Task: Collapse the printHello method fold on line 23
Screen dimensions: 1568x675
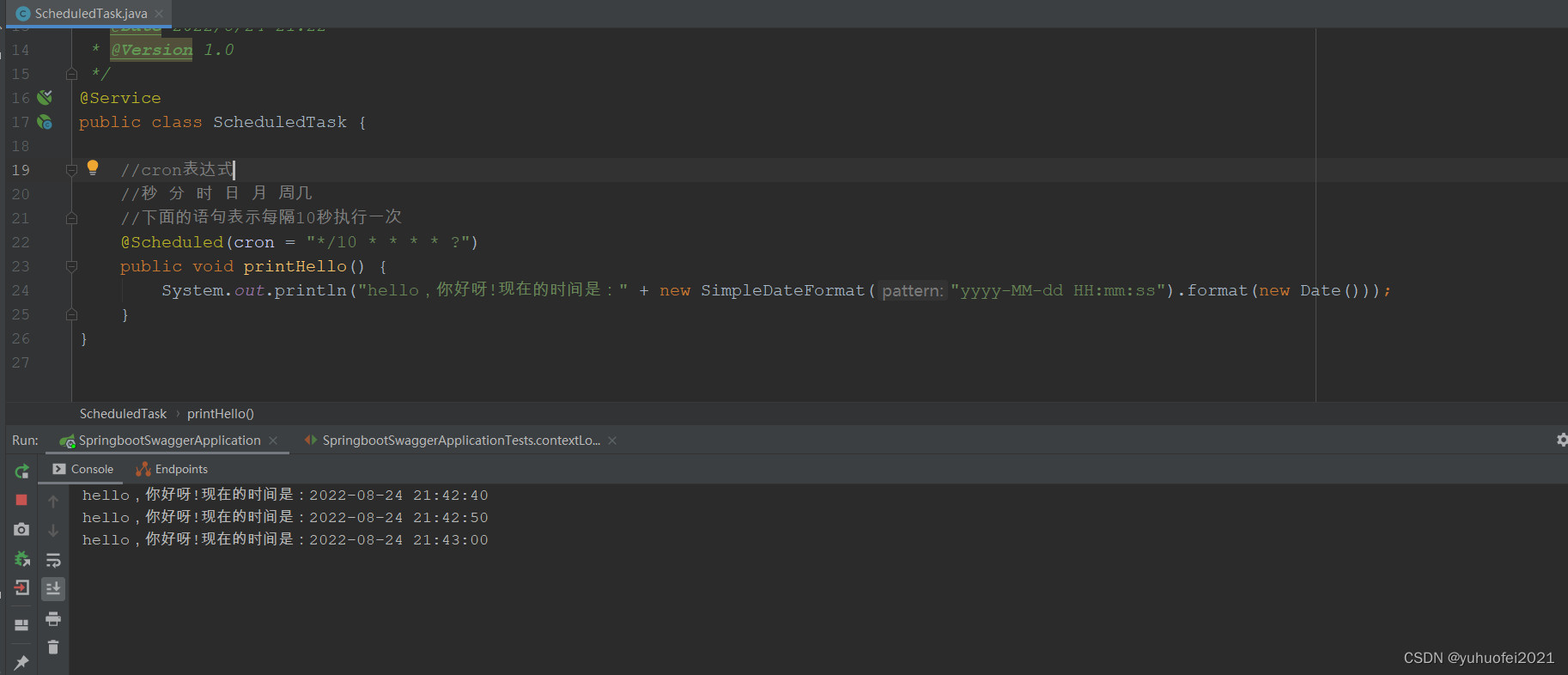Action: click(72, 266)
